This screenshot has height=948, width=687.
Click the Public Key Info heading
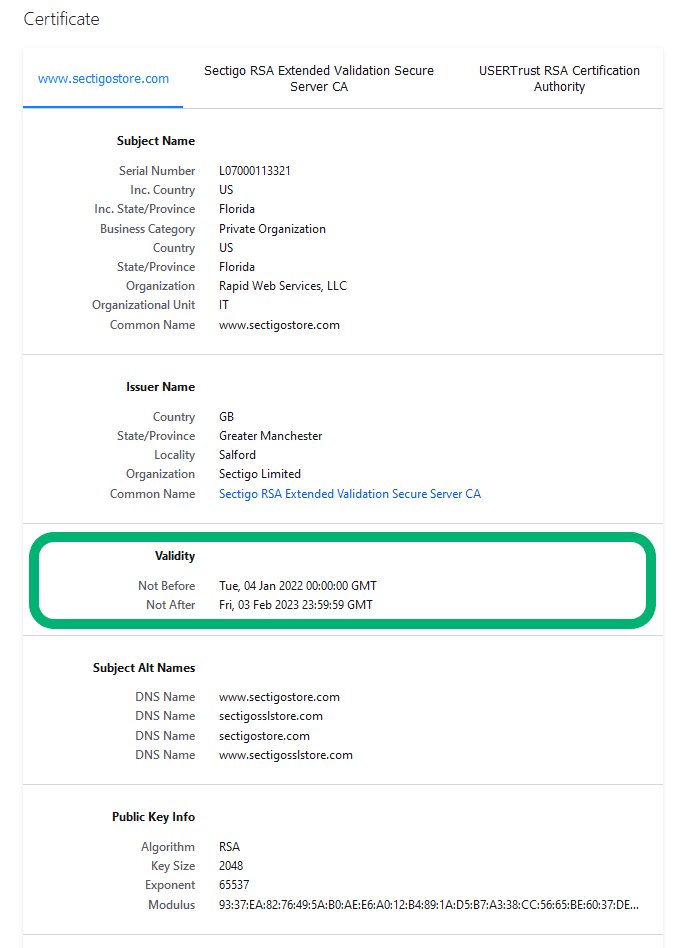(x=154, y=817)
